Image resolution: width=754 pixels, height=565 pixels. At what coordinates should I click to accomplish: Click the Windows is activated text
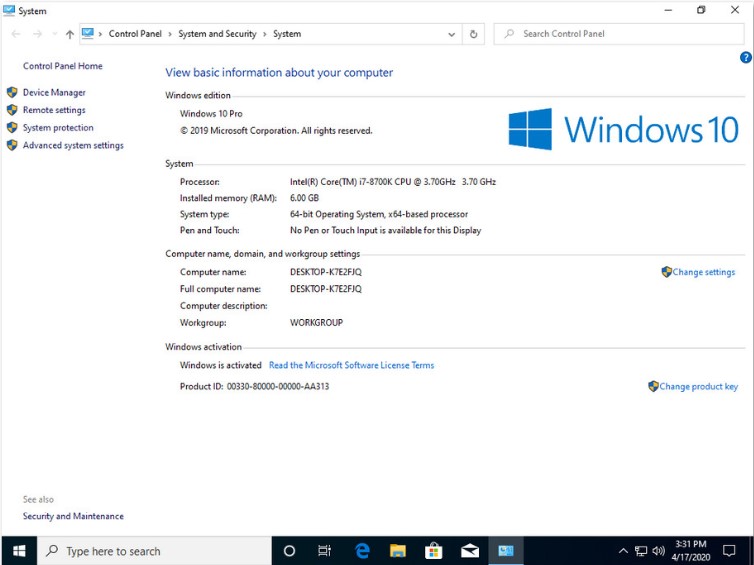click(x=221, y=365)
